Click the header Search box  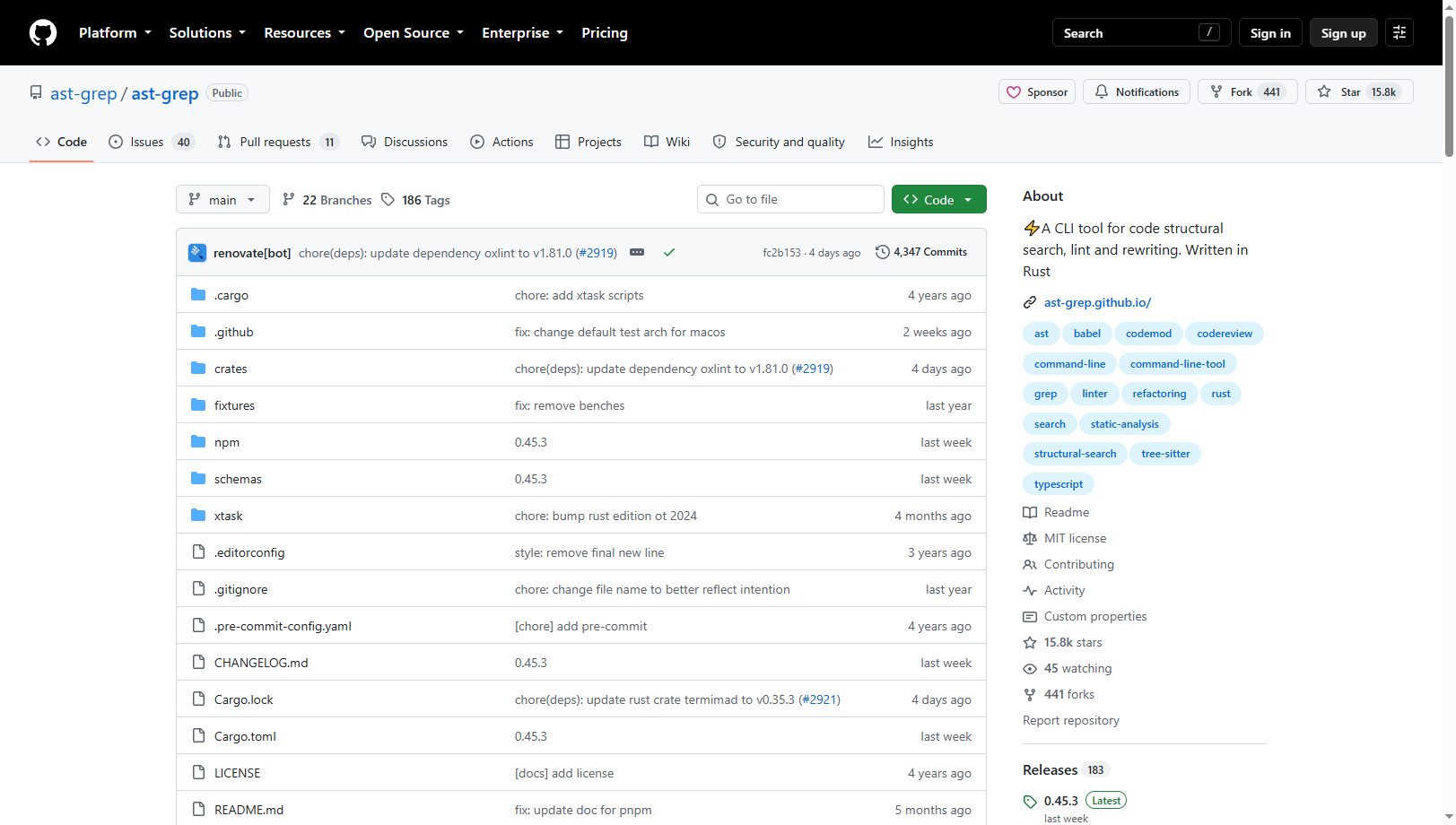point(1141,33)
